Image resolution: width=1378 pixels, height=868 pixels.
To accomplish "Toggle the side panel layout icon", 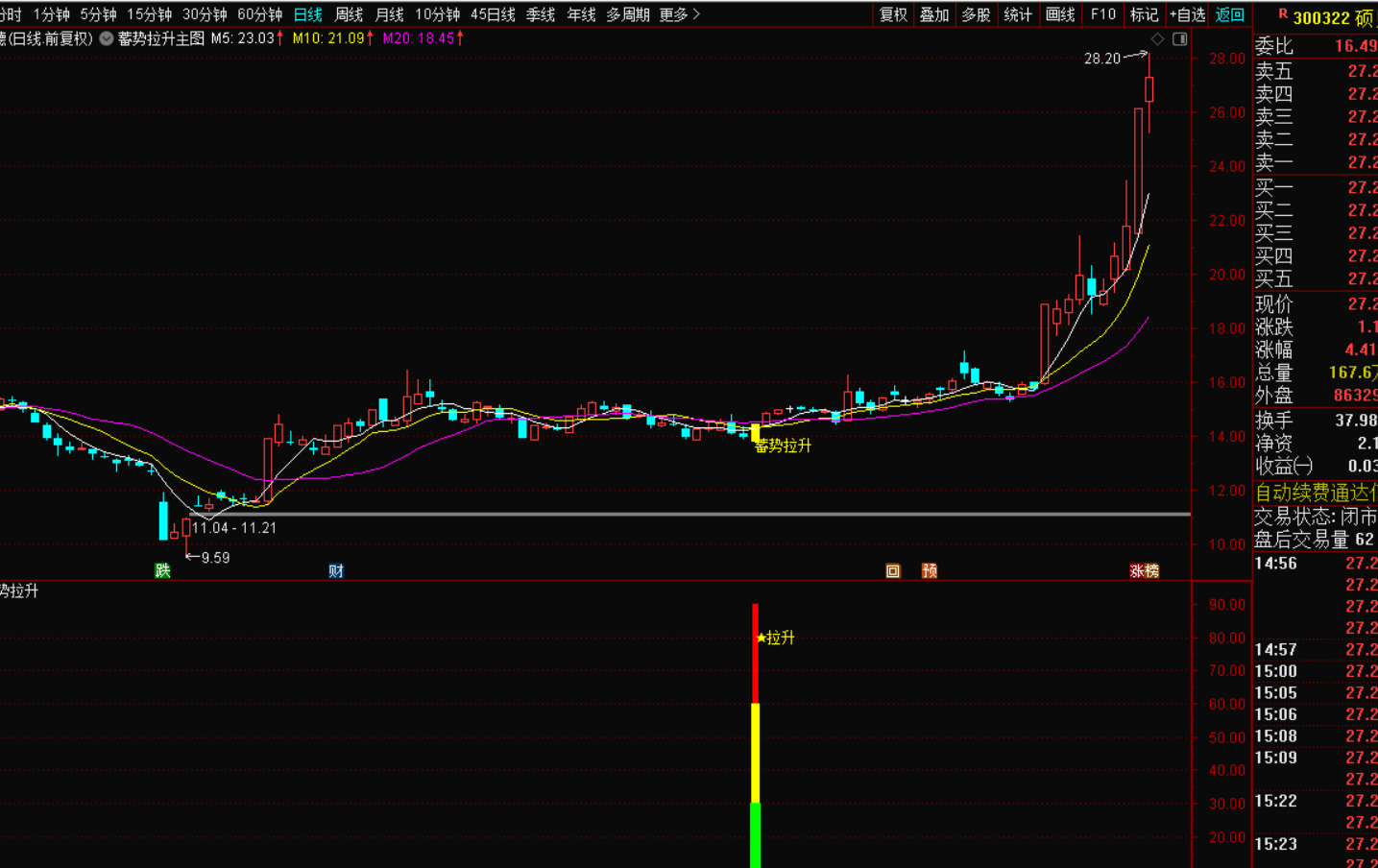I will point(1180,39).
